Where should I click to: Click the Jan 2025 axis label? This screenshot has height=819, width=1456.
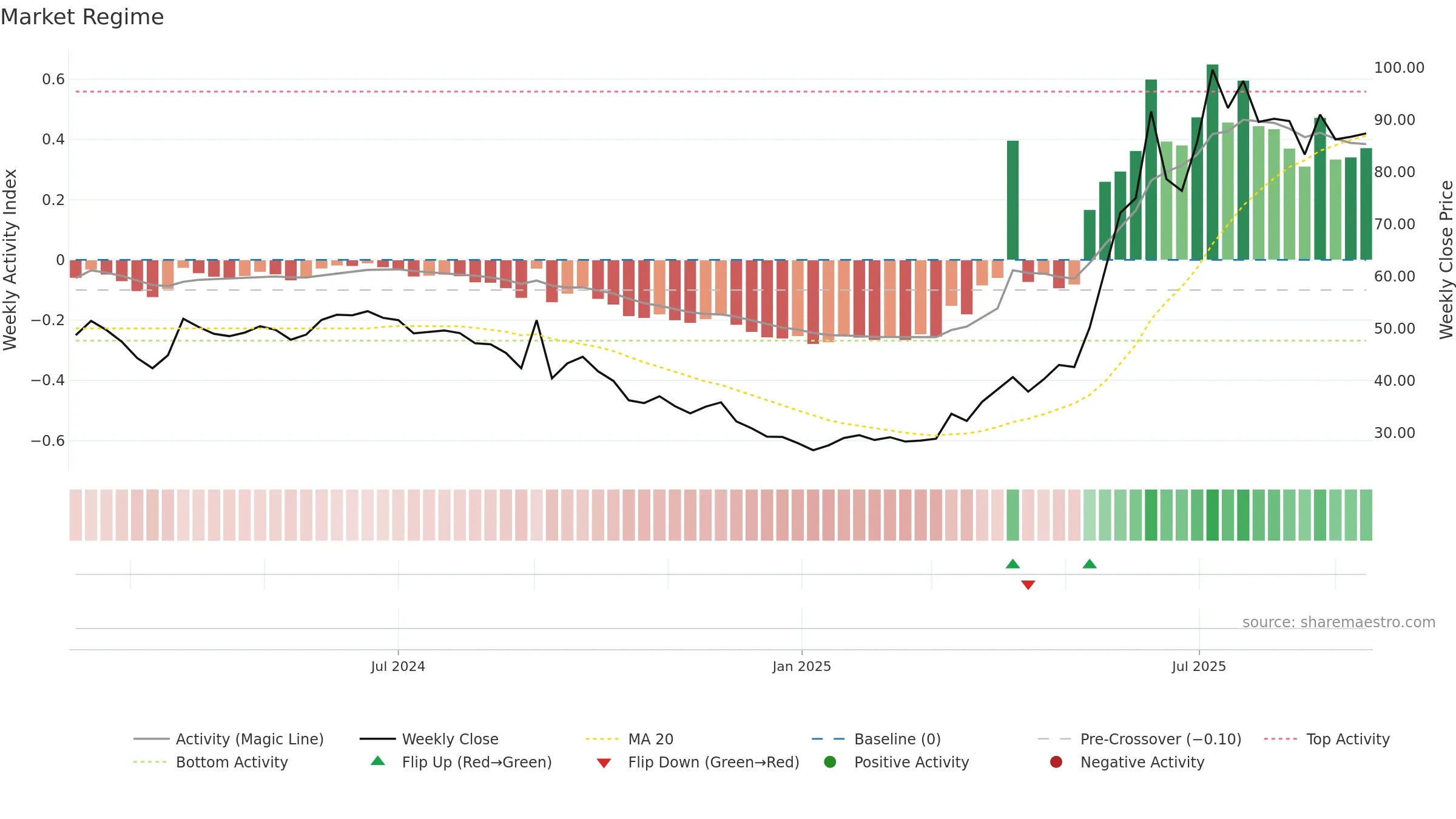coord(801,667)
